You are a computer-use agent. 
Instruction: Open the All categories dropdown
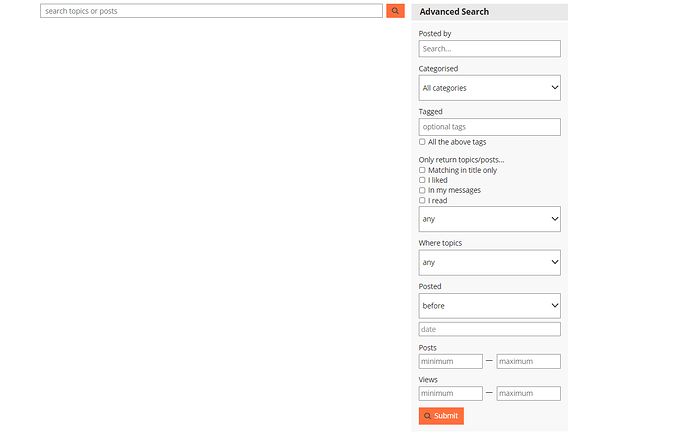coord(489,88)
